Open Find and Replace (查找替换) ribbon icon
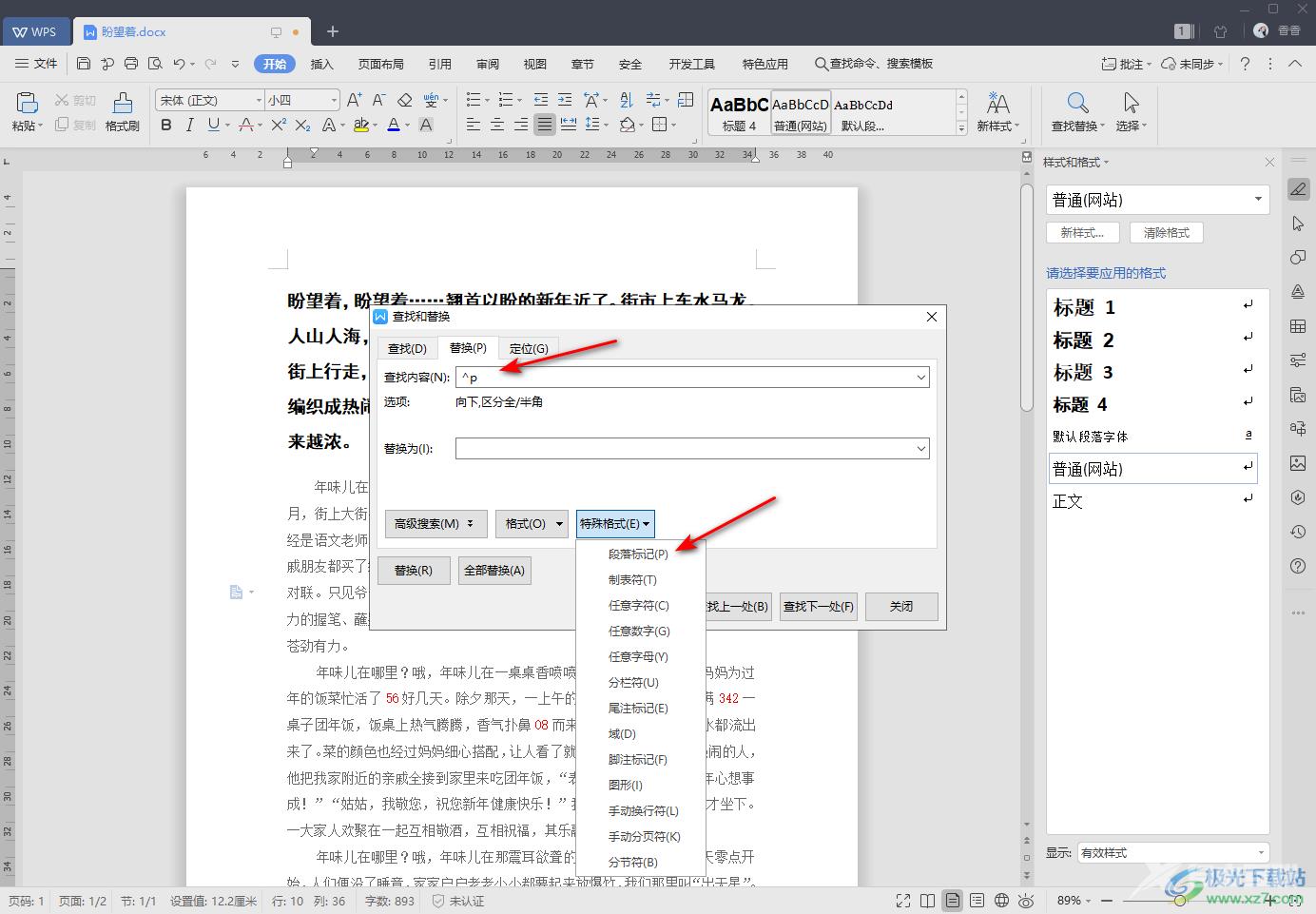Viewport: 1316px width, 914px height. tap(1077, 103)
